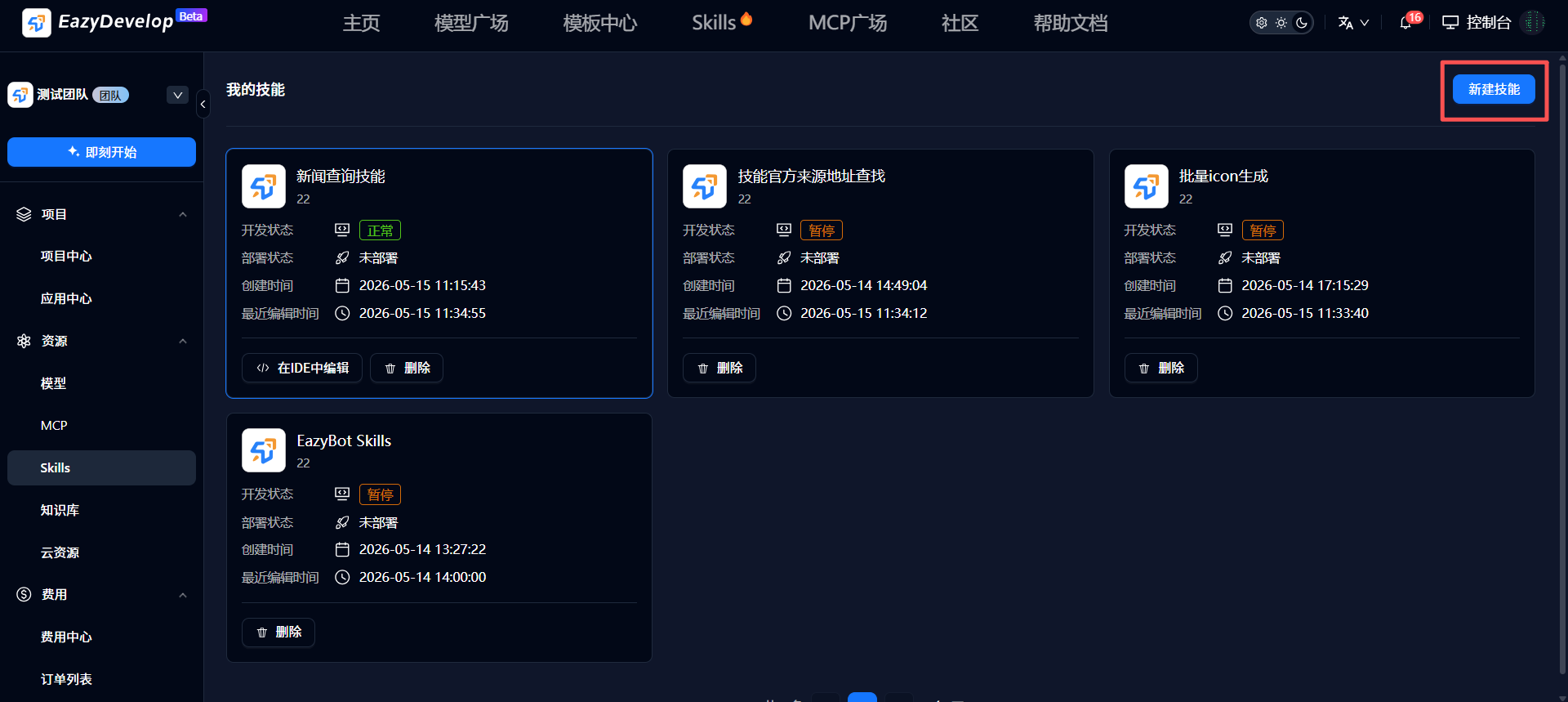
Task: Click the rocket icon on EazyBot Skills card
Action: click(342, 522)
